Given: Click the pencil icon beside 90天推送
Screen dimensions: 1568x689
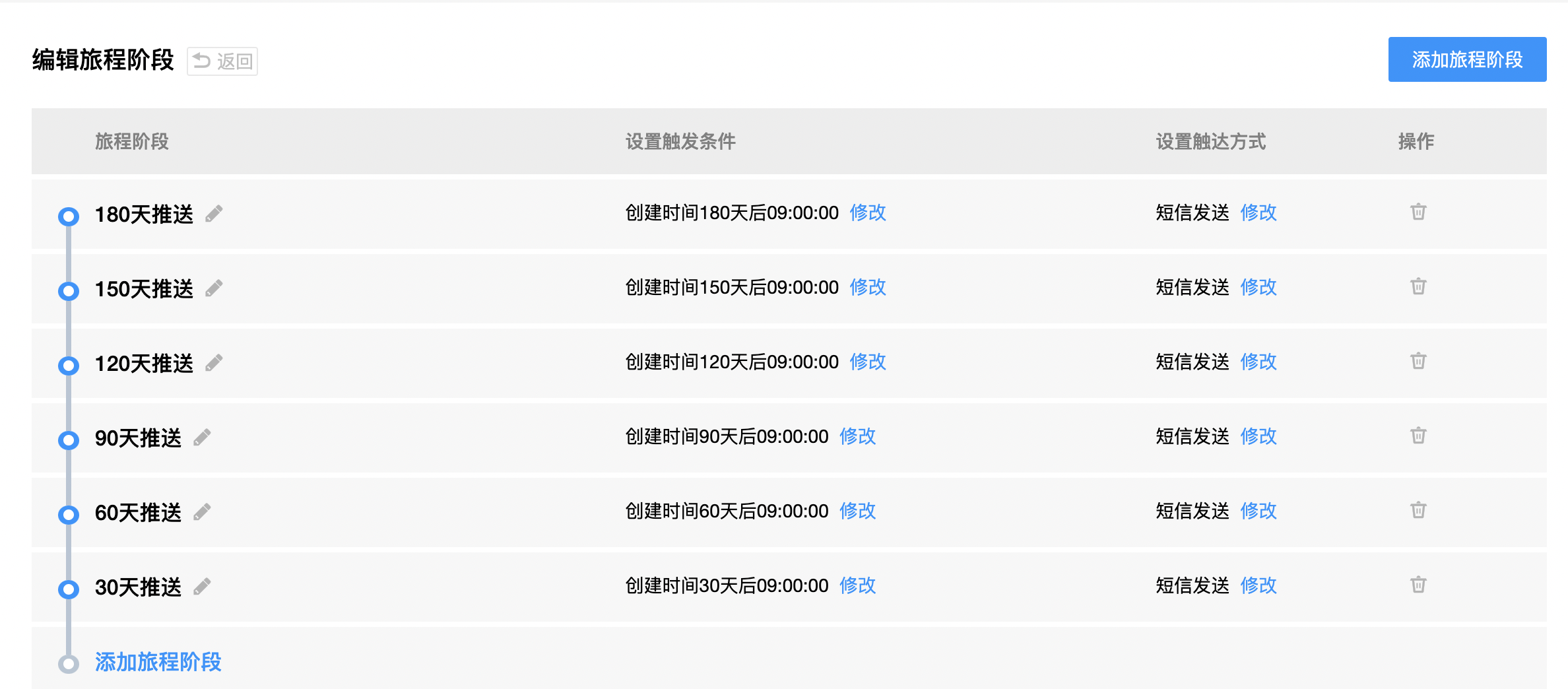Looking at the screenshot, I should (202, 438).
